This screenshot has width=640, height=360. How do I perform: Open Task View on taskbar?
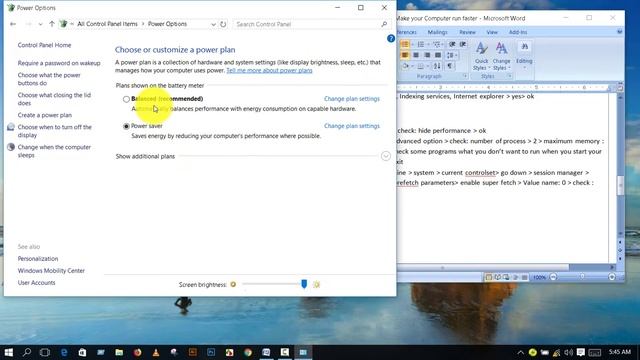coord(45,352)
